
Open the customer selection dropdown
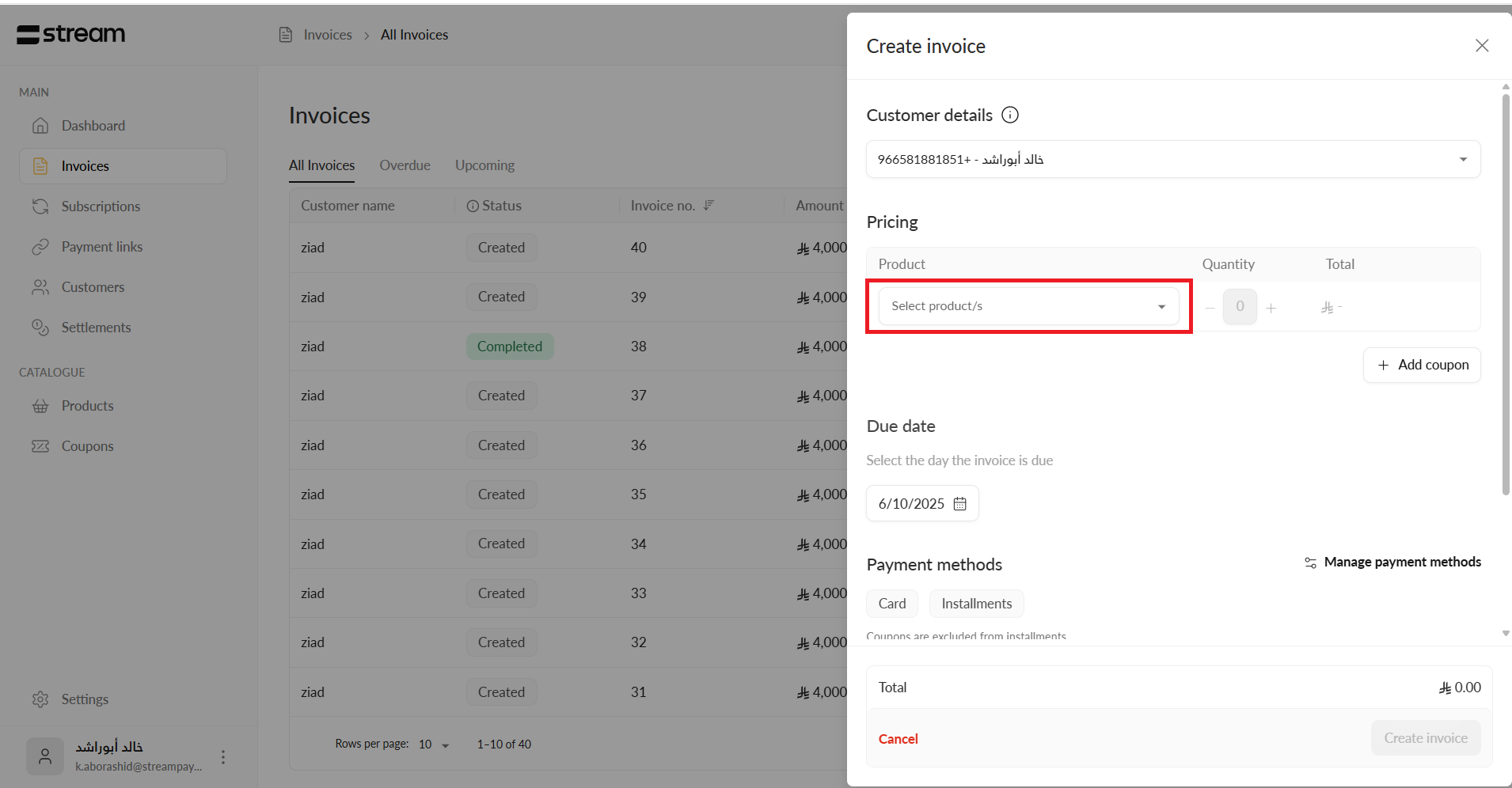[1172, 159]
